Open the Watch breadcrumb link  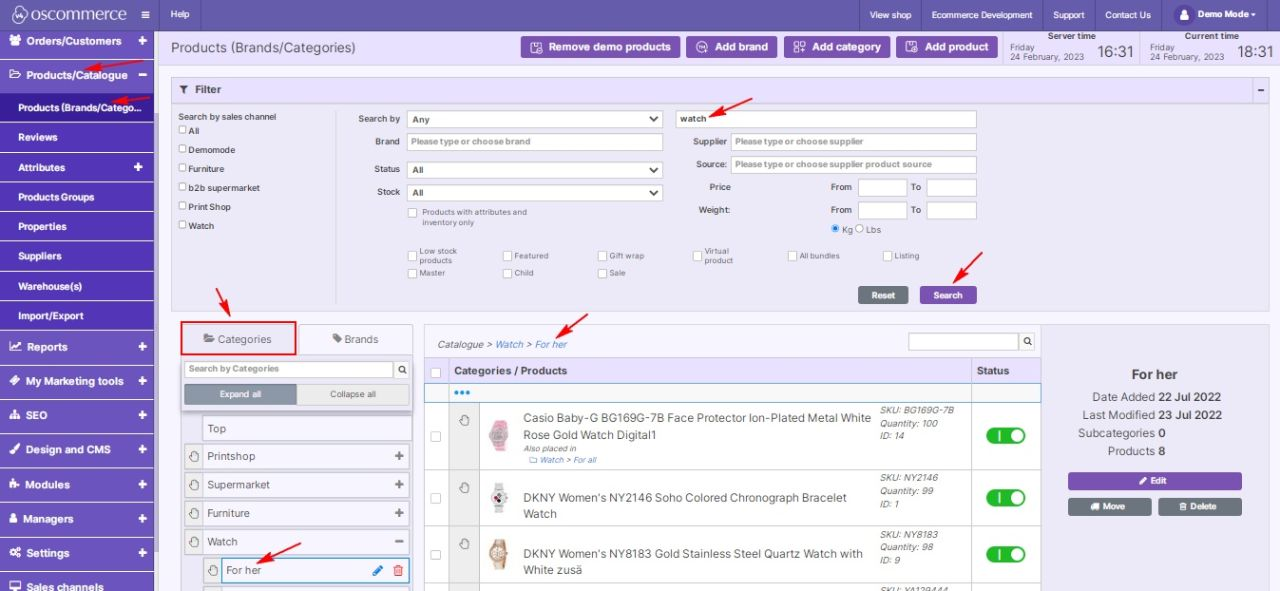click(x=509, y=344)
